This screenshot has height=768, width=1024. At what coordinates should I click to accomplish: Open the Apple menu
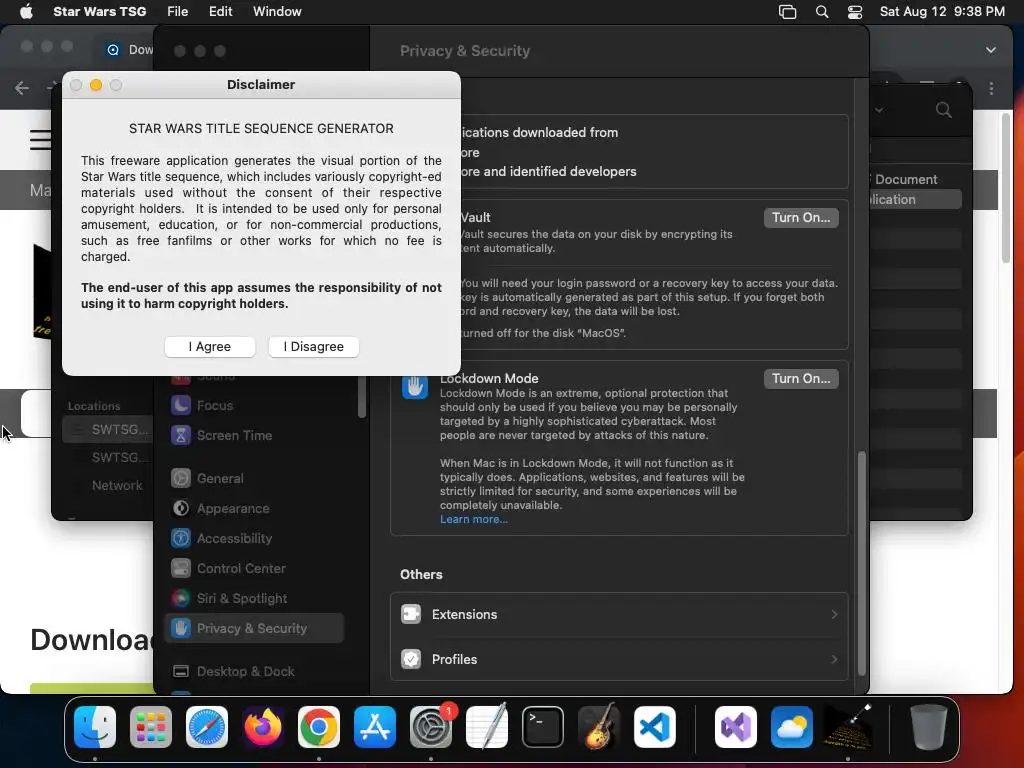click(x=26, y=12)
